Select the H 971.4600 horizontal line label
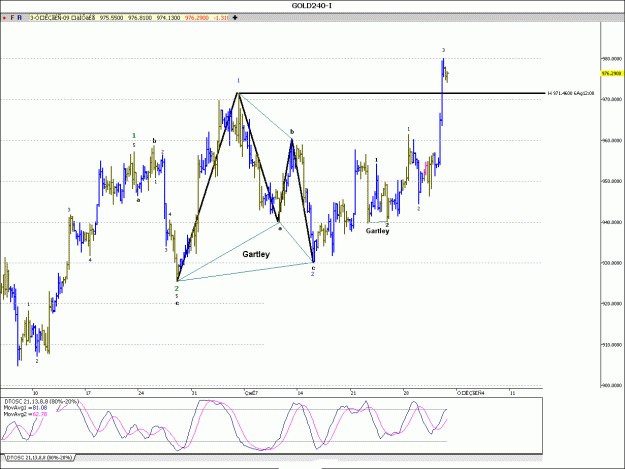The width and height of the screenshot is (625, 469). tap(571, 93)
